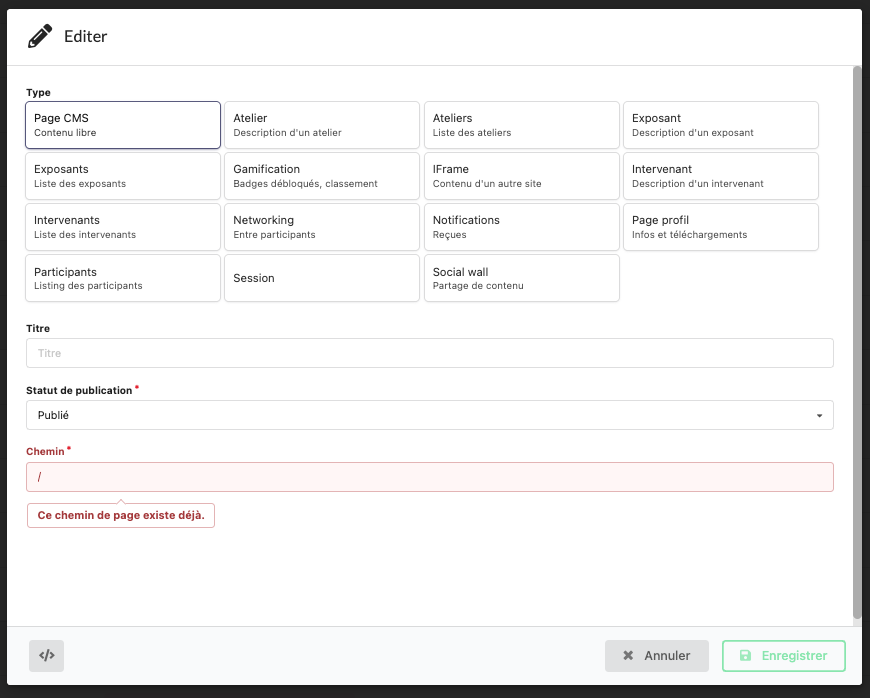Select the Networking page type
870x698 pixels.
tap(321, 227)
